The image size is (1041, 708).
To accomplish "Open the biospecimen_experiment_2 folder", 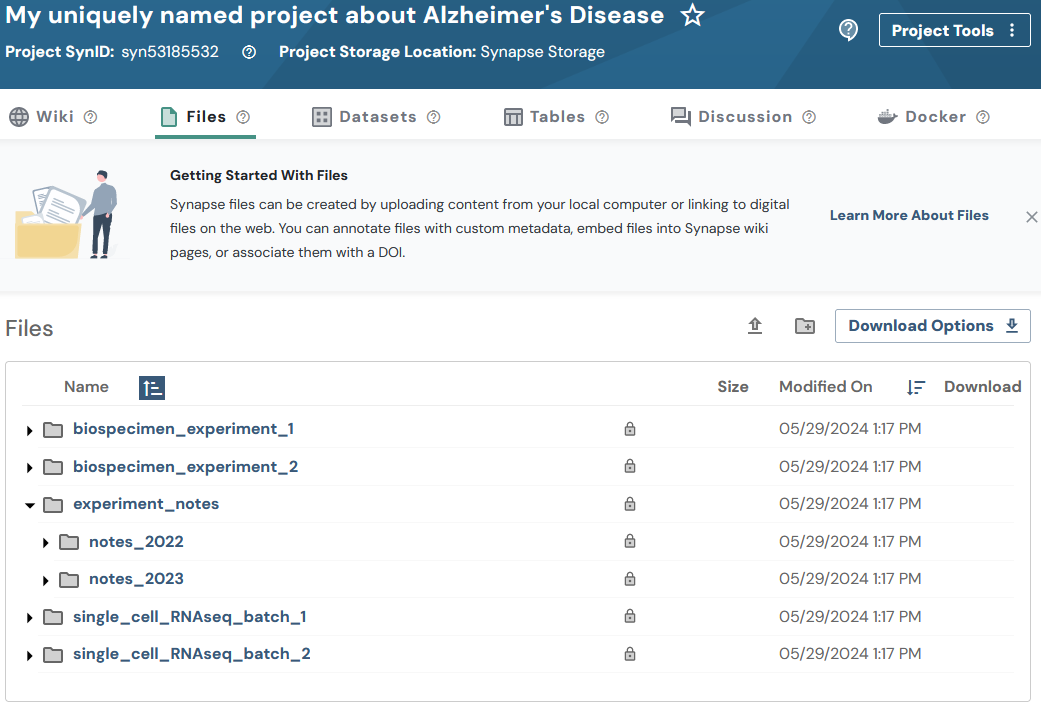I will click(x=185, y=467).
